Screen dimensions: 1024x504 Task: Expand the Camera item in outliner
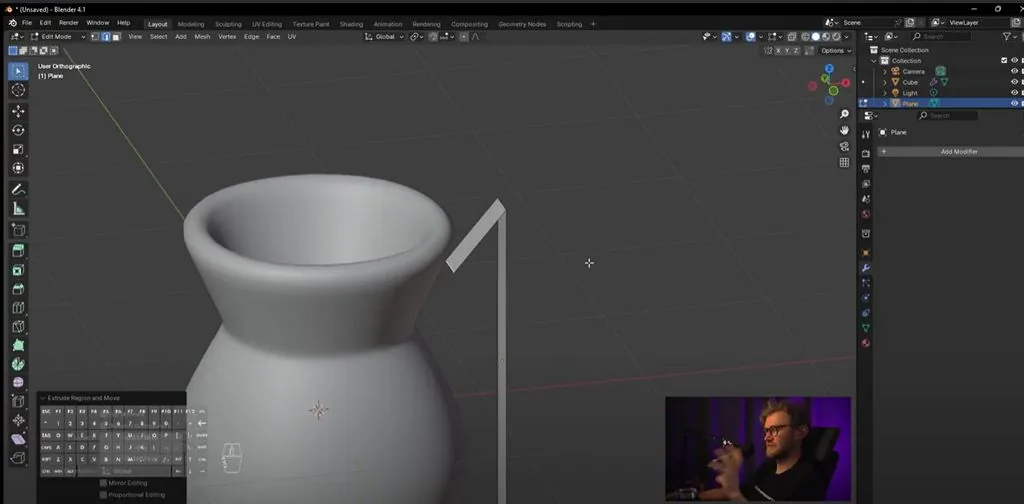pos(885,71)
